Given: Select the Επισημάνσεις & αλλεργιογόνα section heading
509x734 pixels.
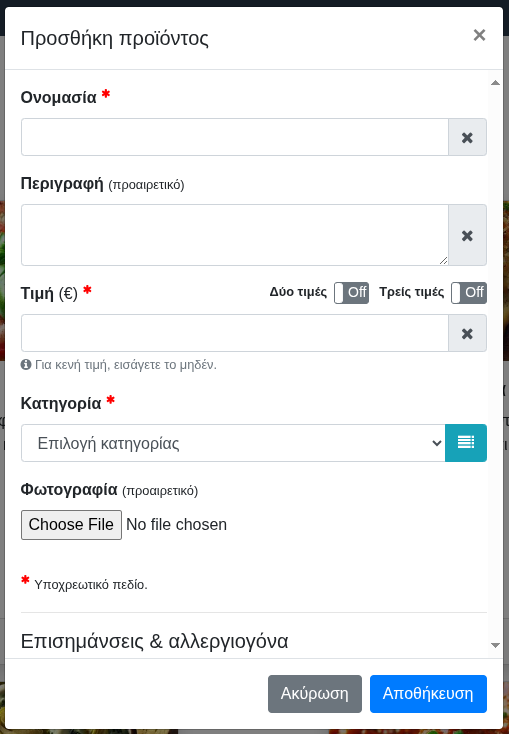Looking at the screenshot, I should coord(155,641).
